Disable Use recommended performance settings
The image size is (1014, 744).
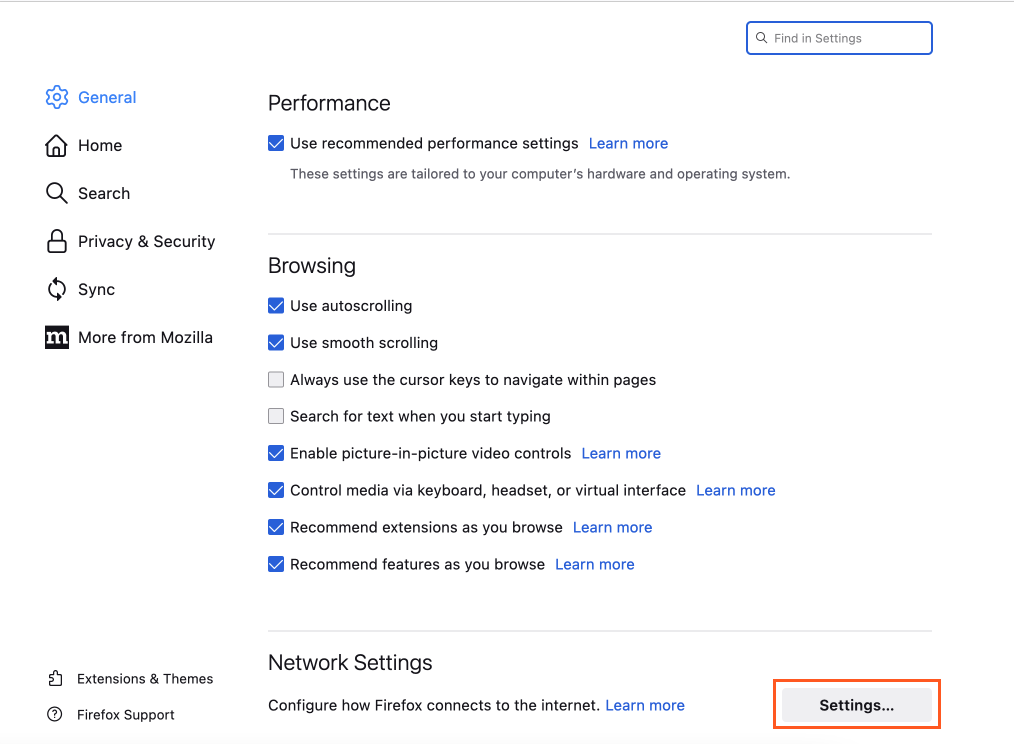275,143
